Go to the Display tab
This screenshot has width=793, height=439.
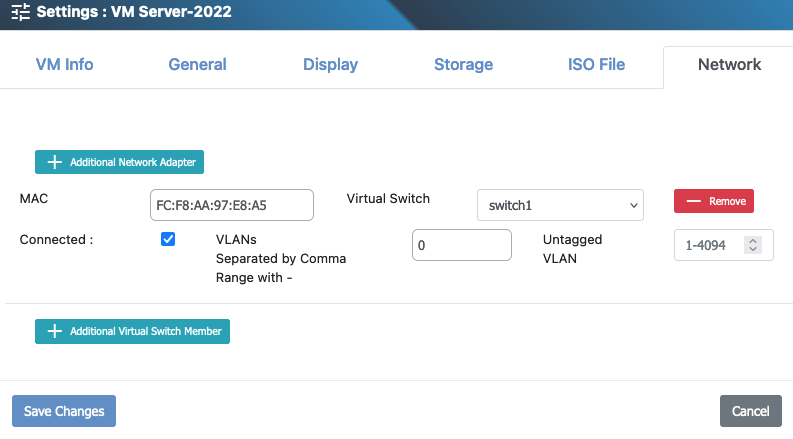pos(330,65)
